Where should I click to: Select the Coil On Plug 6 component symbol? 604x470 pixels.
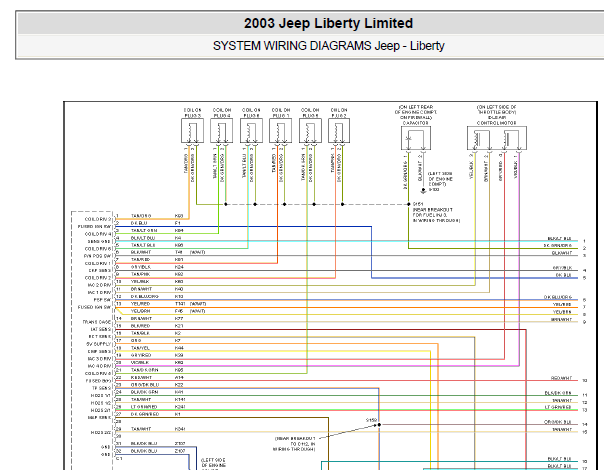tap(251, 131)
